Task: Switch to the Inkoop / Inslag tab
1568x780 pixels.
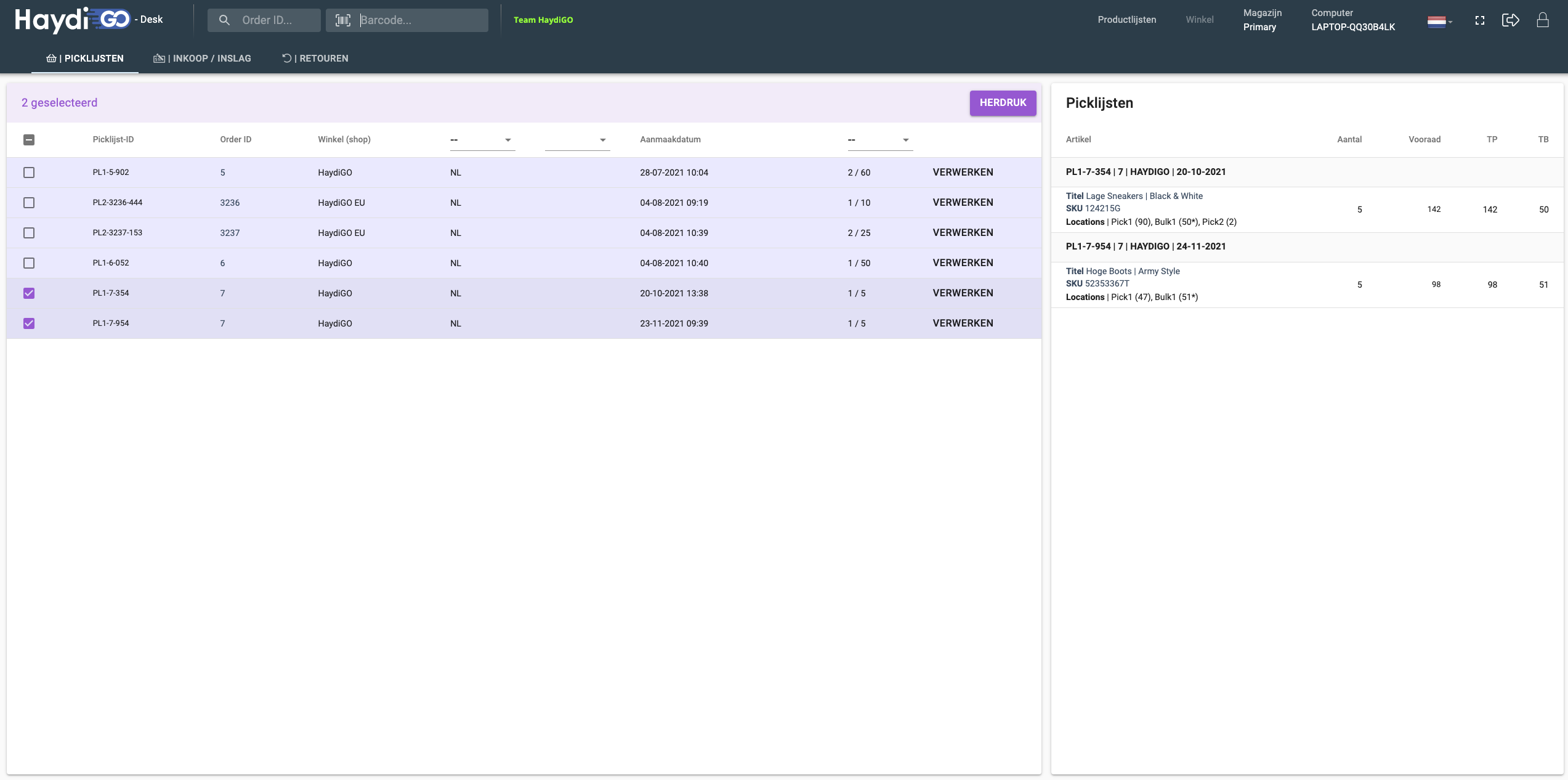Action: (x=203, y=59)
